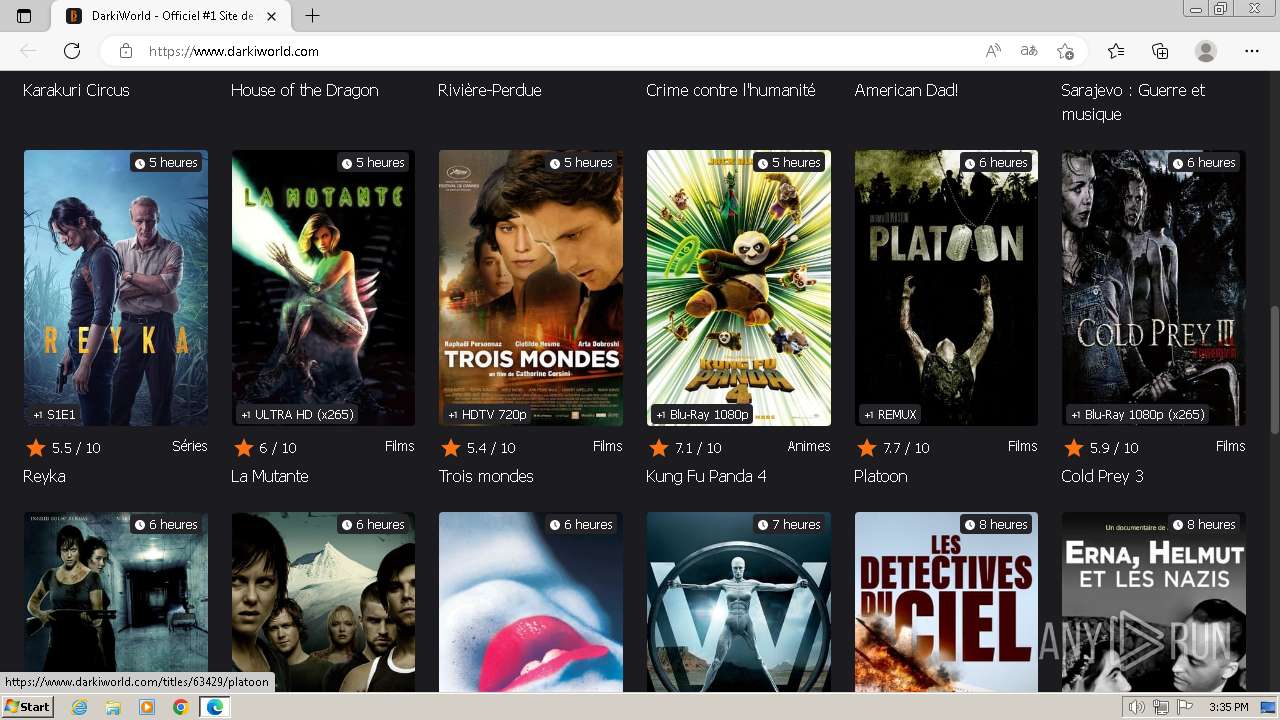Launch Internet Explorer from taskbar
1280x720 pixels.
(80, 707)
